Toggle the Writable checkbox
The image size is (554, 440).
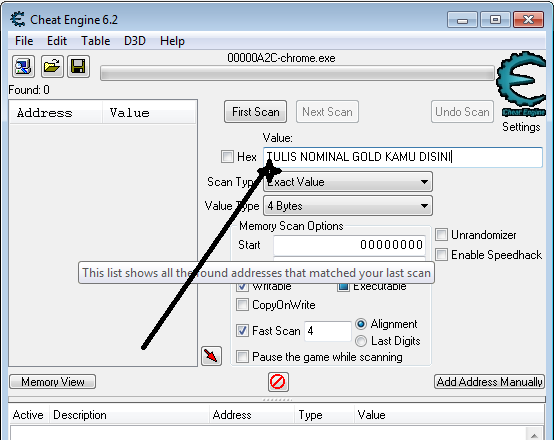(x=242, y=287)
